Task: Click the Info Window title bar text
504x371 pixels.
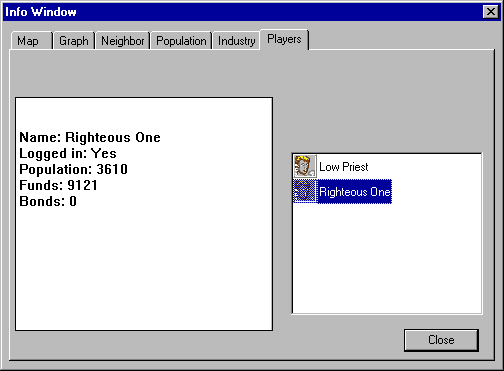Action: pyautogui.click(x=41, y=12)
